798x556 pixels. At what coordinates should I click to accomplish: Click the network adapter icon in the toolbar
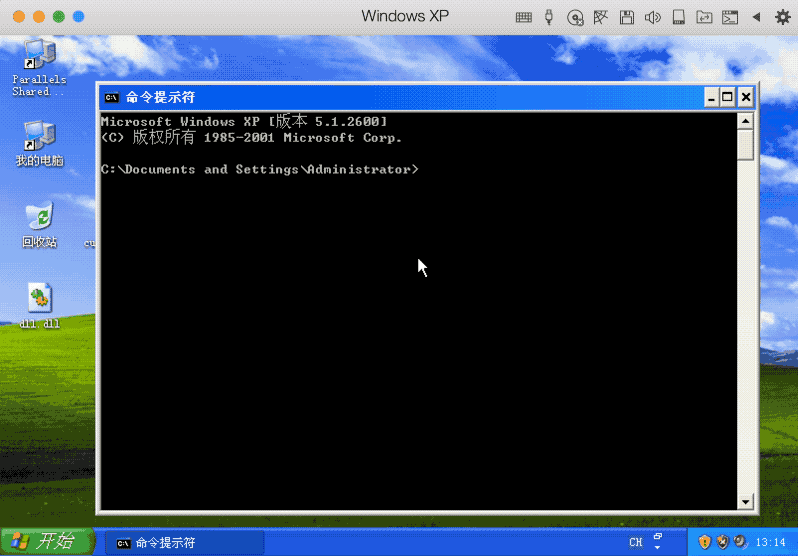click(x=601, y=17)
